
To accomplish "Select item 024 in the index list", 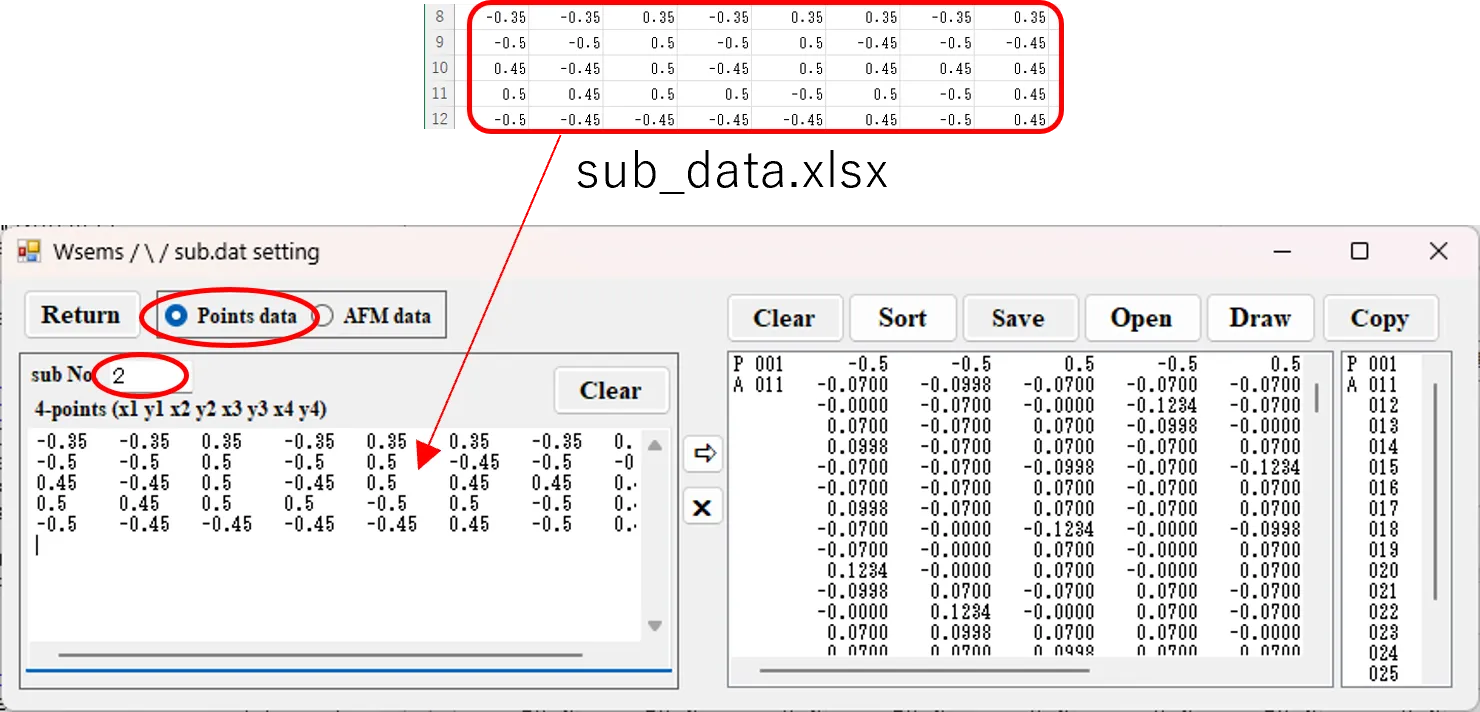I will [1383, 653].
